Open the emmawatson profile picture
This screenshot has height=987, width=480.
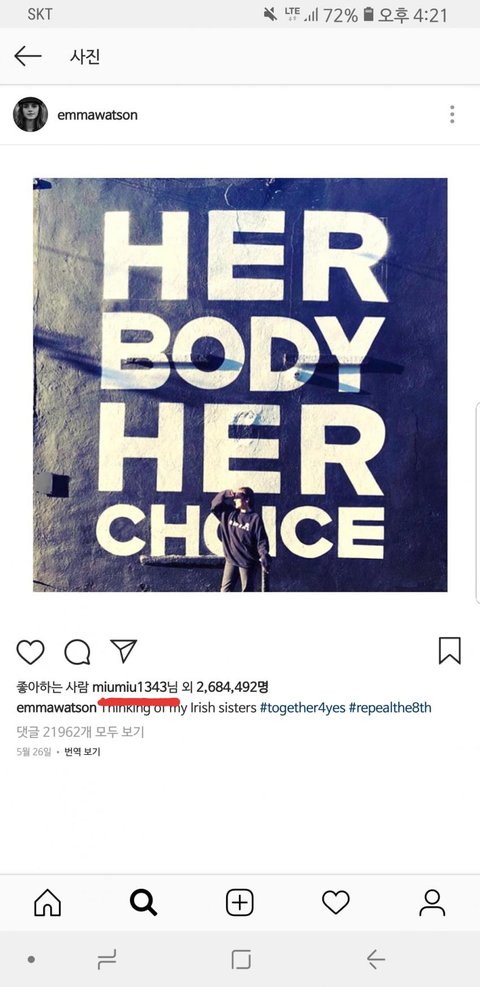pyautogui.click(x=30, y=115)
